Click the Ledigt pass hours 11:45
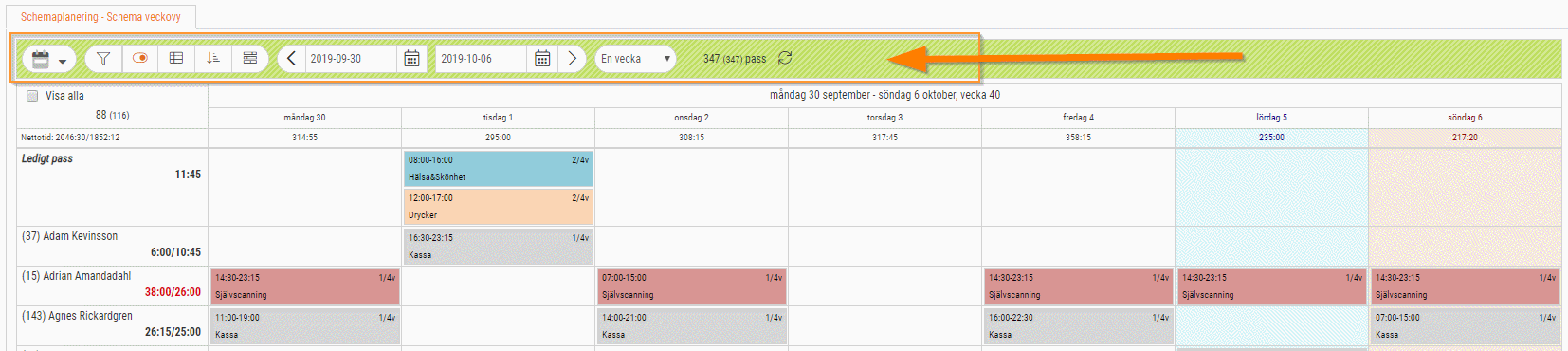Screen dimensions: 1568x351 point(188,175)
